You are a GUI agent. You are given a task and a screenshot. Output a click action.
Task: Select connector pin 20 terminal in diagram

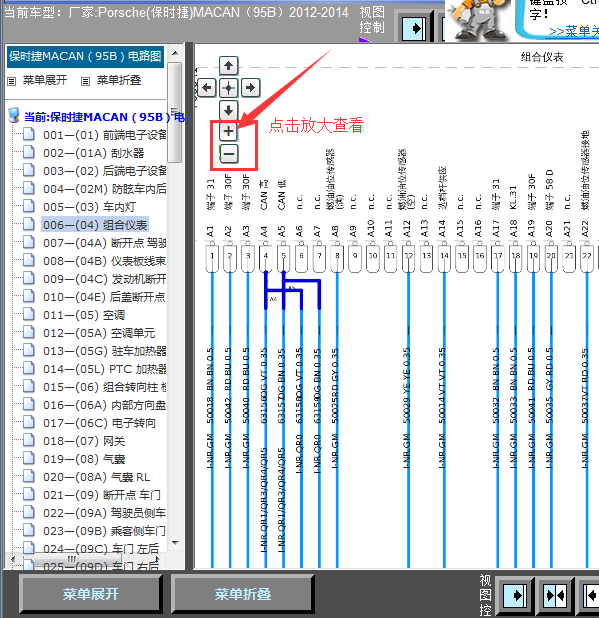pyautogui.click(x=551, y=258)
